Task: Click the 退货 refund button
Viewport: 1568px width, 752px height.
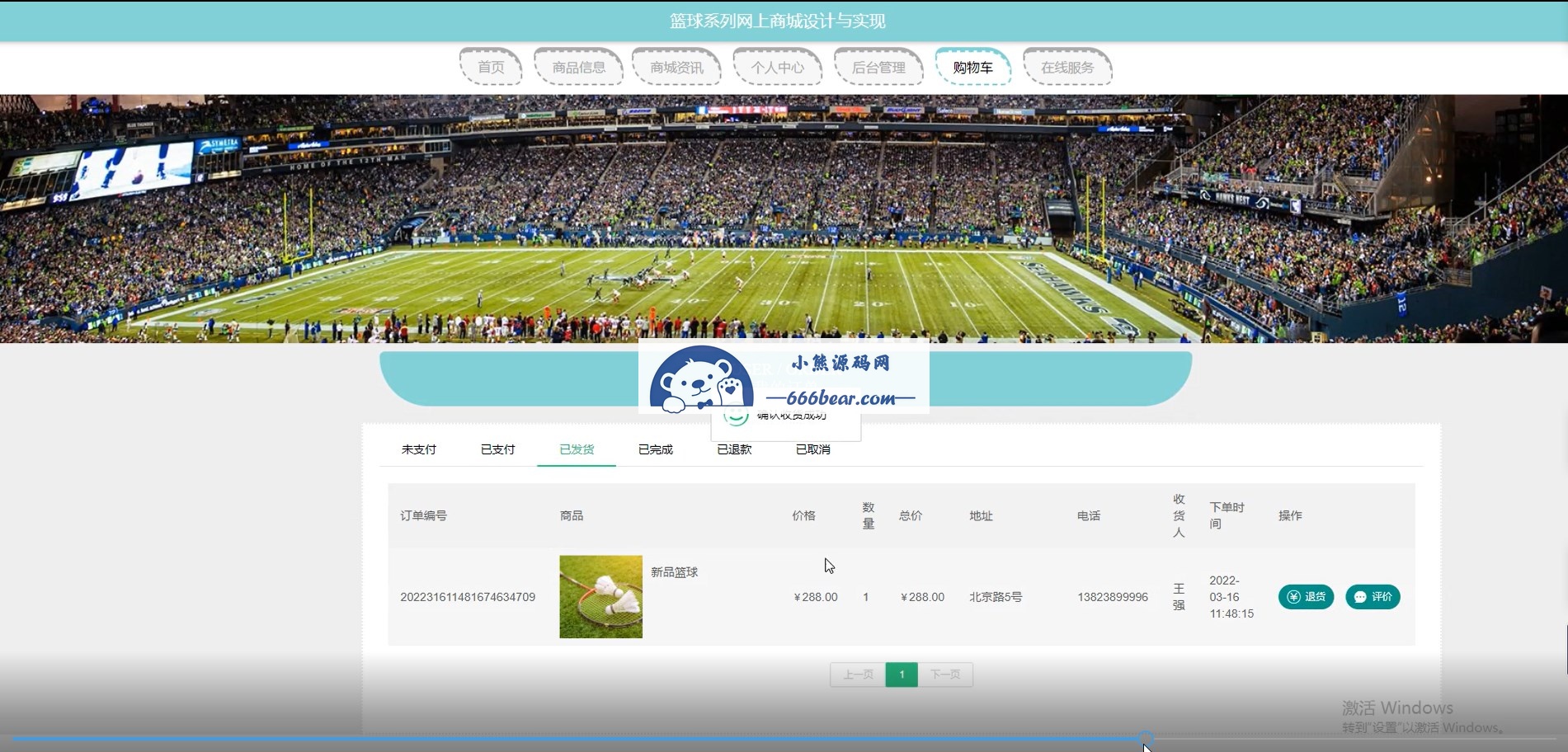Action: click(x=1306, y=597)
